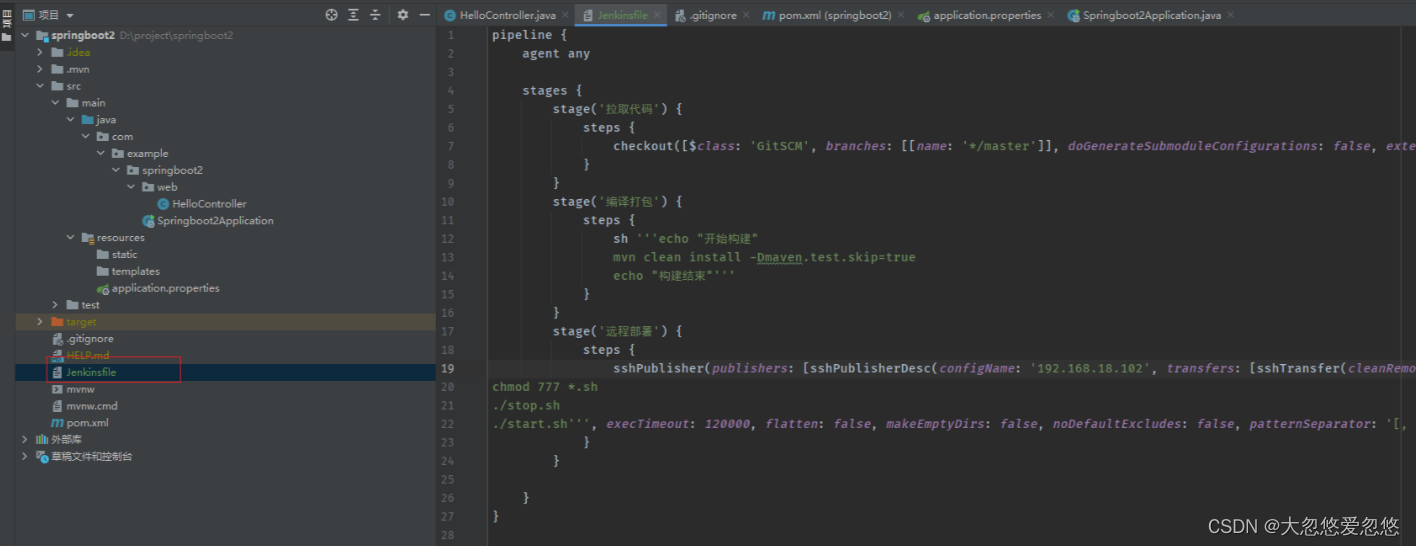
Task: Click the sshPublisher code line
Action: tap(1014, 368)
